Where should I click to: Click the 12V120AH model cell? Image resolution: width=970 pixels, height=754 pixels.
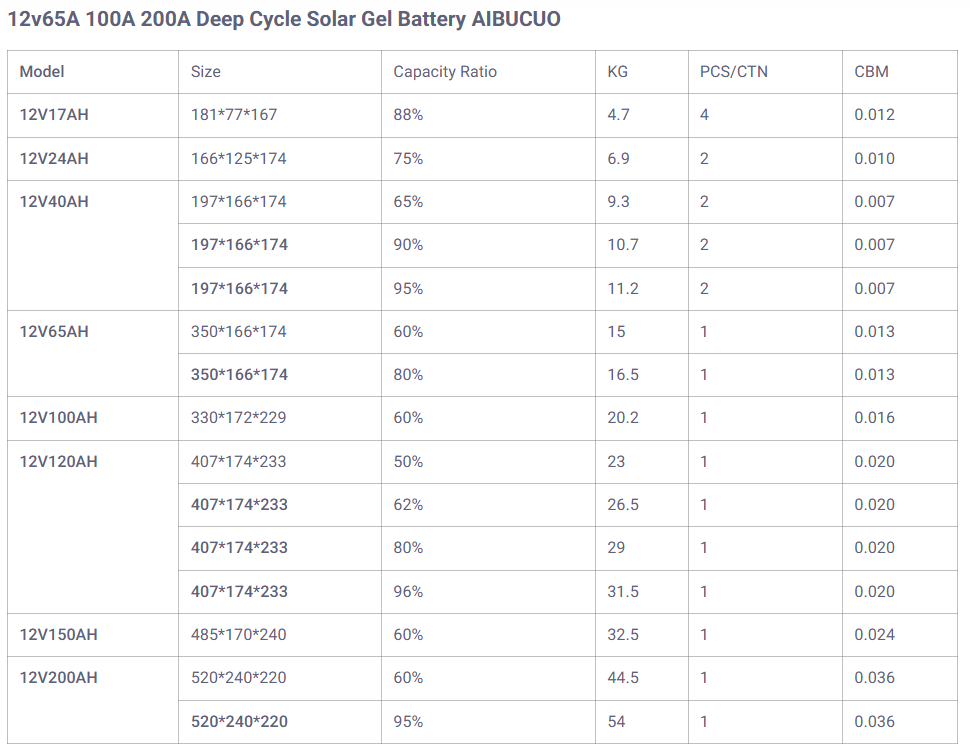coord(58,462)
